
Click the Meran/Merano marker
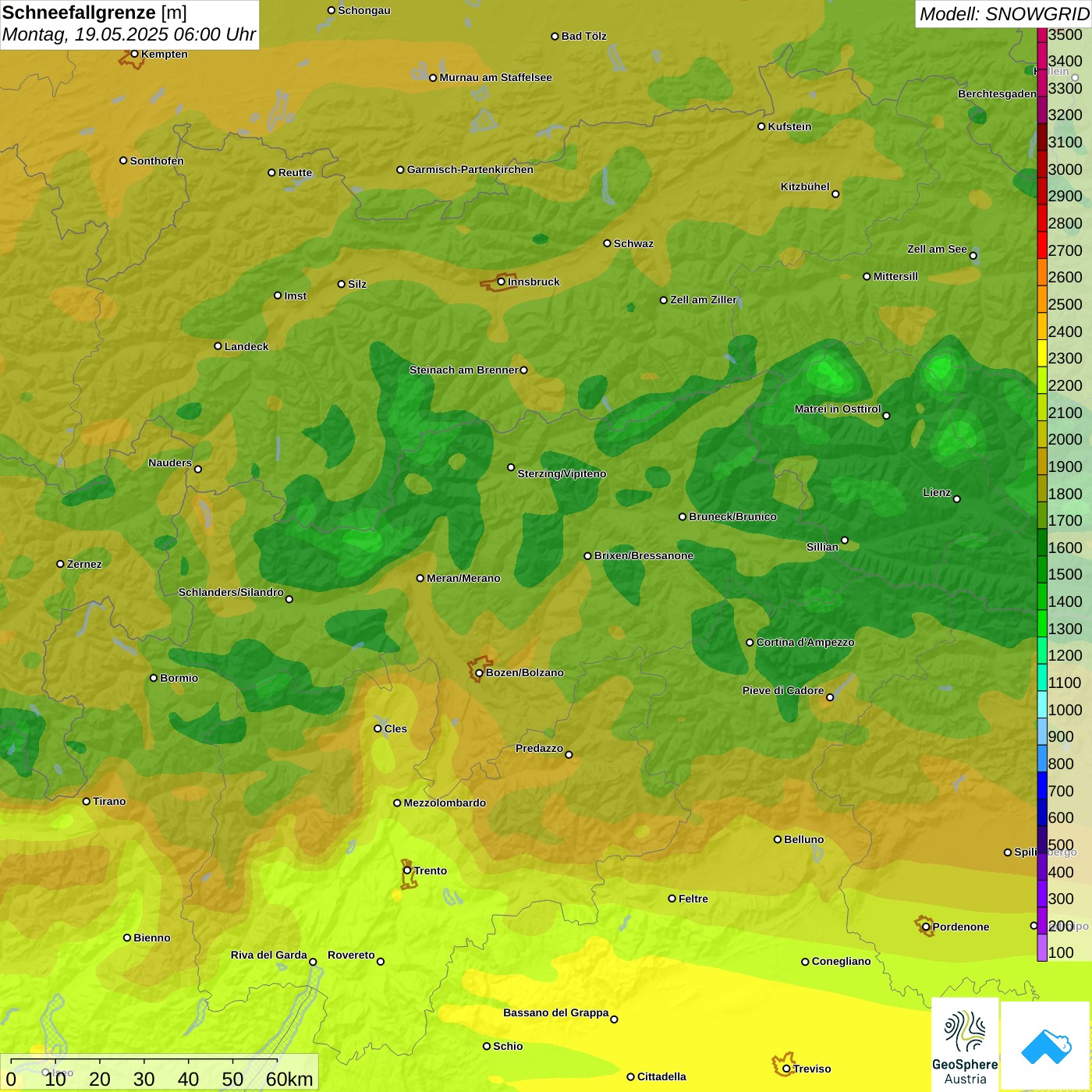[420, 578]
